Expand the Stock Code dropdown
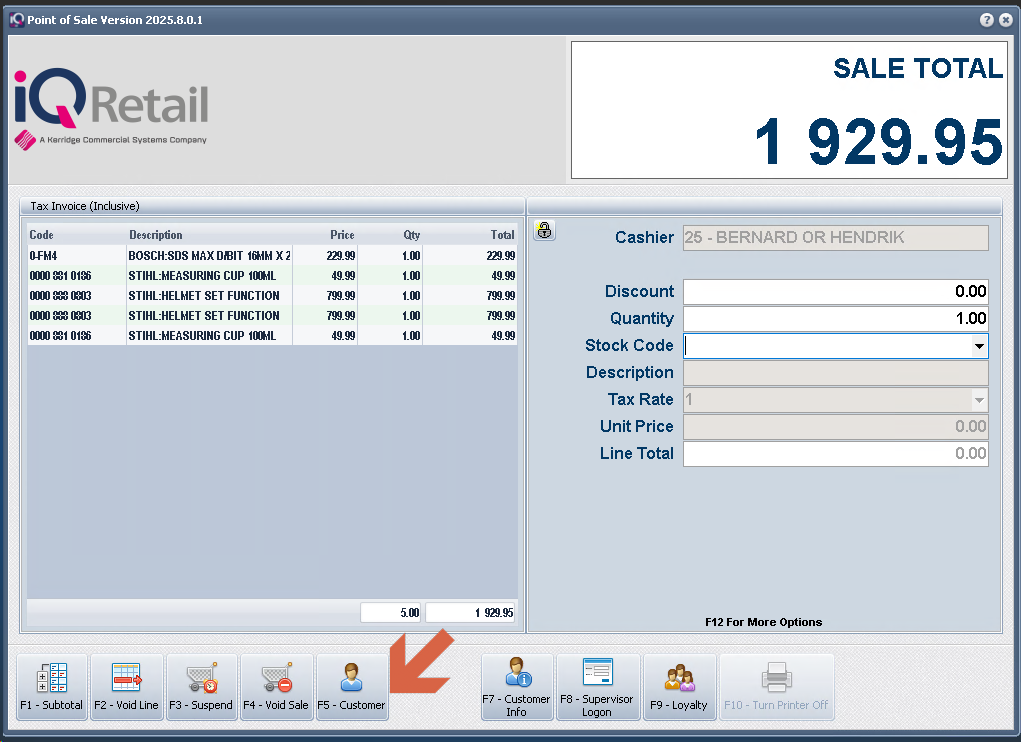 coord(978,346)
